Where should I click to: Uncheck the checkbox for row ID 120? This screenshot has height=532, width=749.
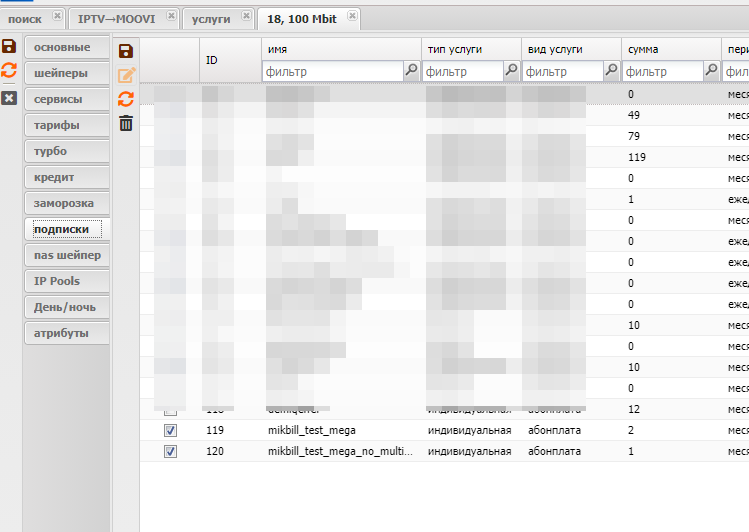point(170,452)
